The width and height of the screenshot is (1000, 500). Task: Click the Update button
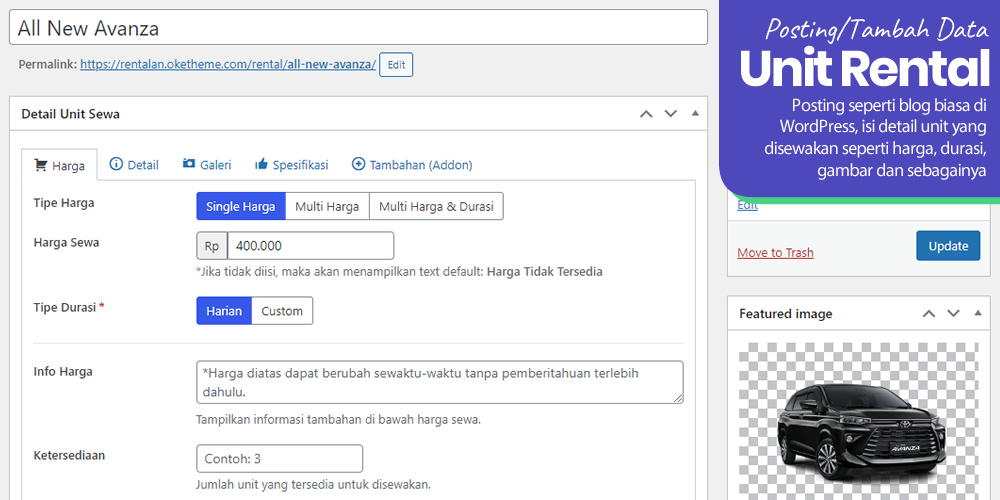pyautogui.click(x=948, y=246)
